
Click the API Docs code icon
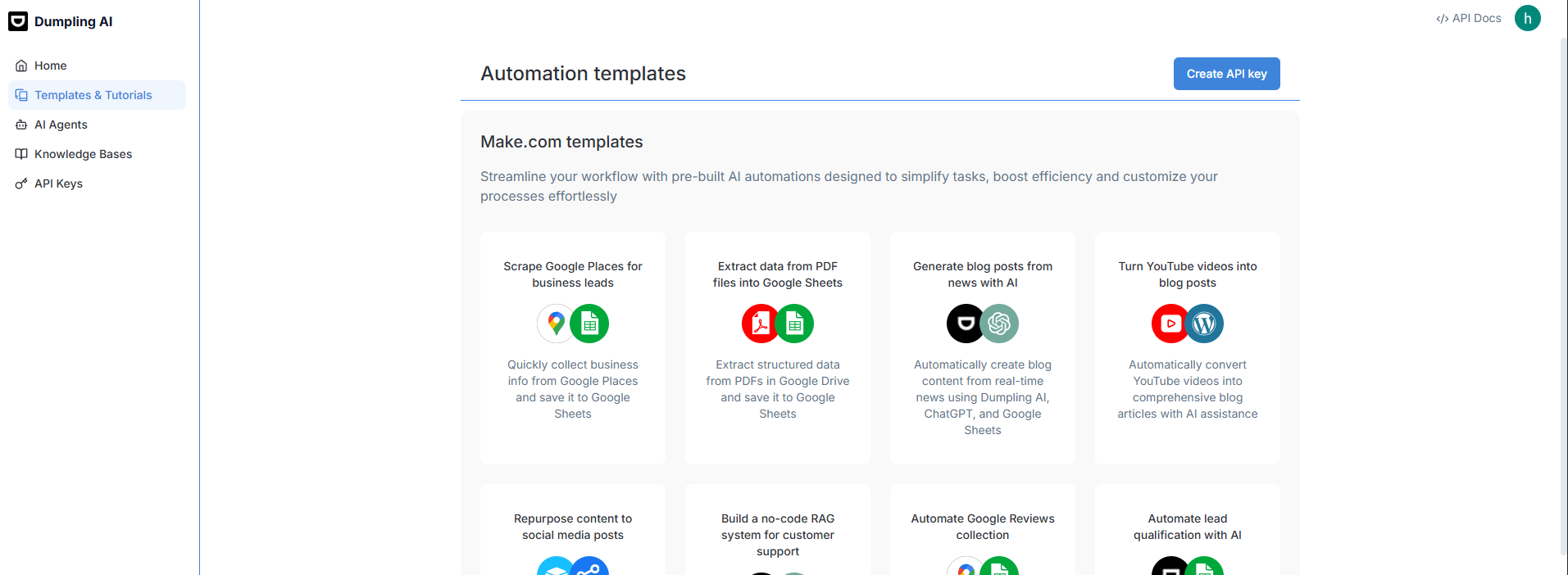(1442, 19)
